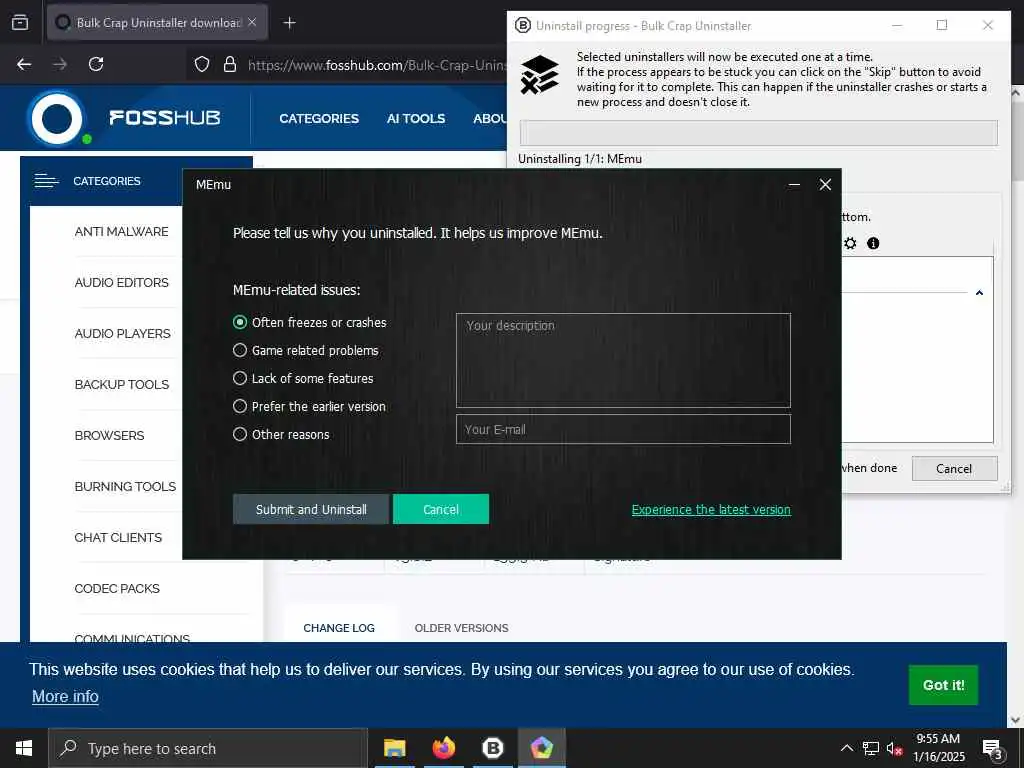The width and height of the screenshot is (1024, 768).
Task: Switch to OLDER VERSIONS tab
Action: tap(461, 628)
